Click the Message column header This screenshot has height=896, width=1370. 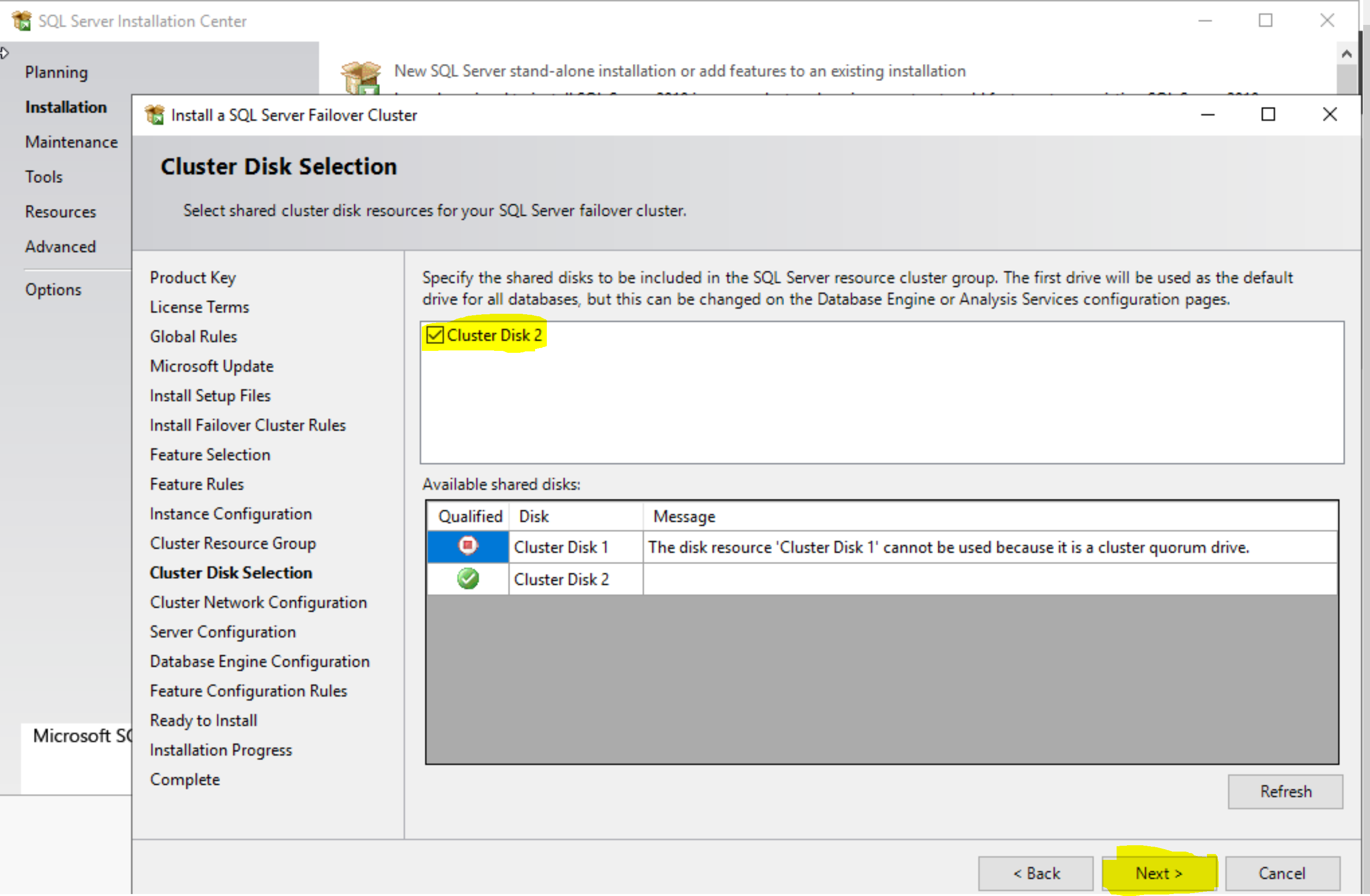990,516
